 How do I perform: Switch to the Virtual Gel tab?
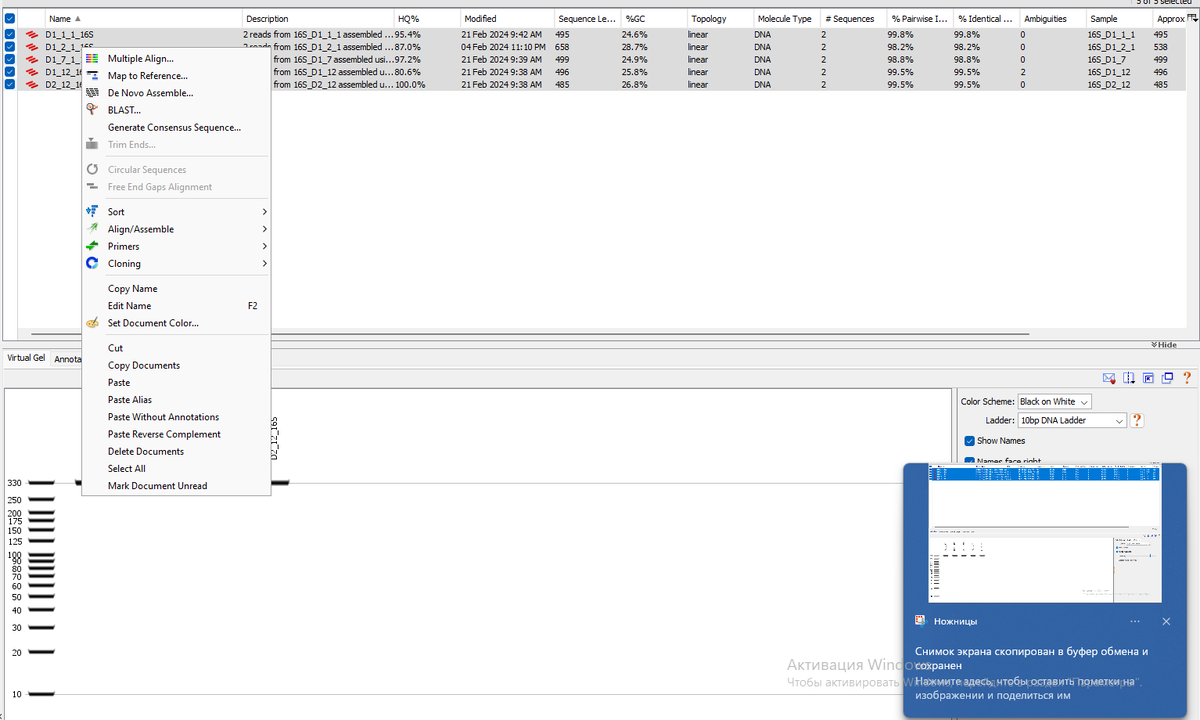(x=26, y=358)
